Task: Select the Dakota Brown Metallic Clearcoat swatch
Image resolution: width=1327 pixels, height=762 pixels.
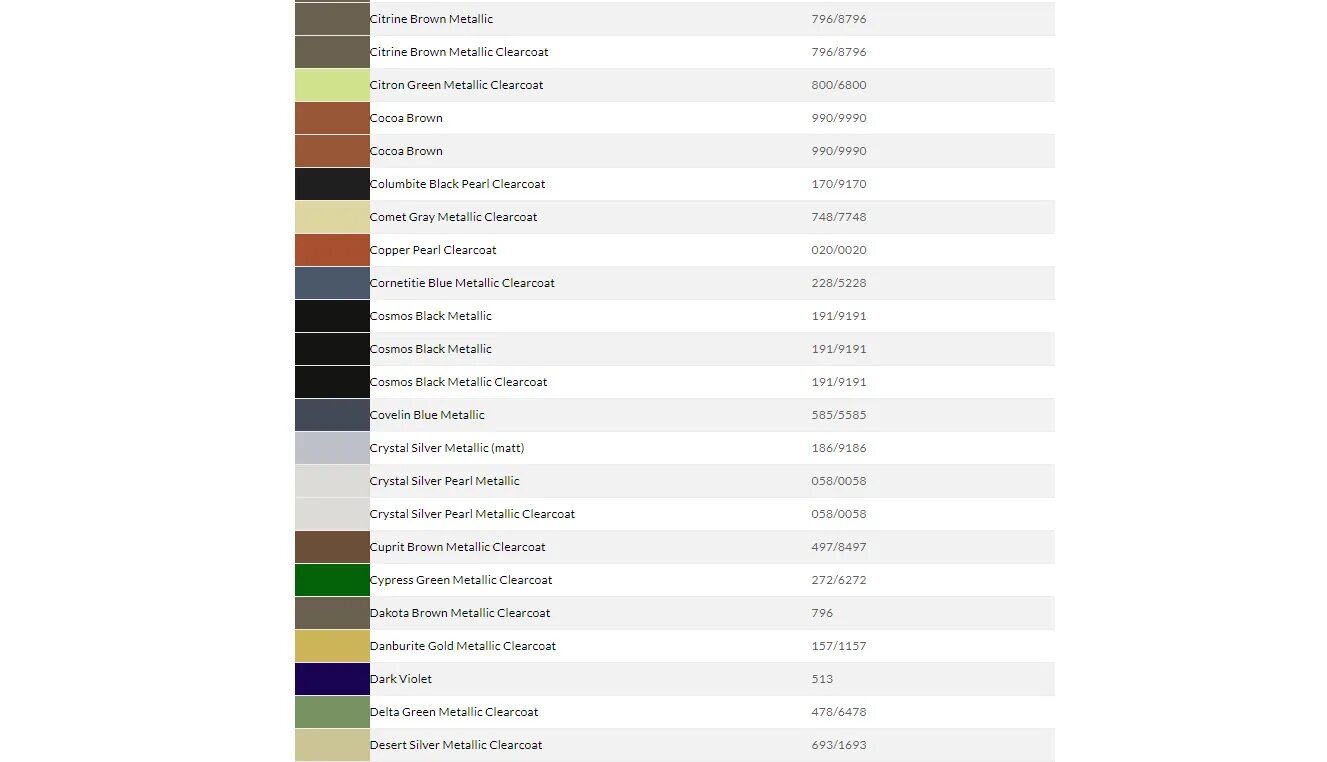Action: (x=332, y=613)
